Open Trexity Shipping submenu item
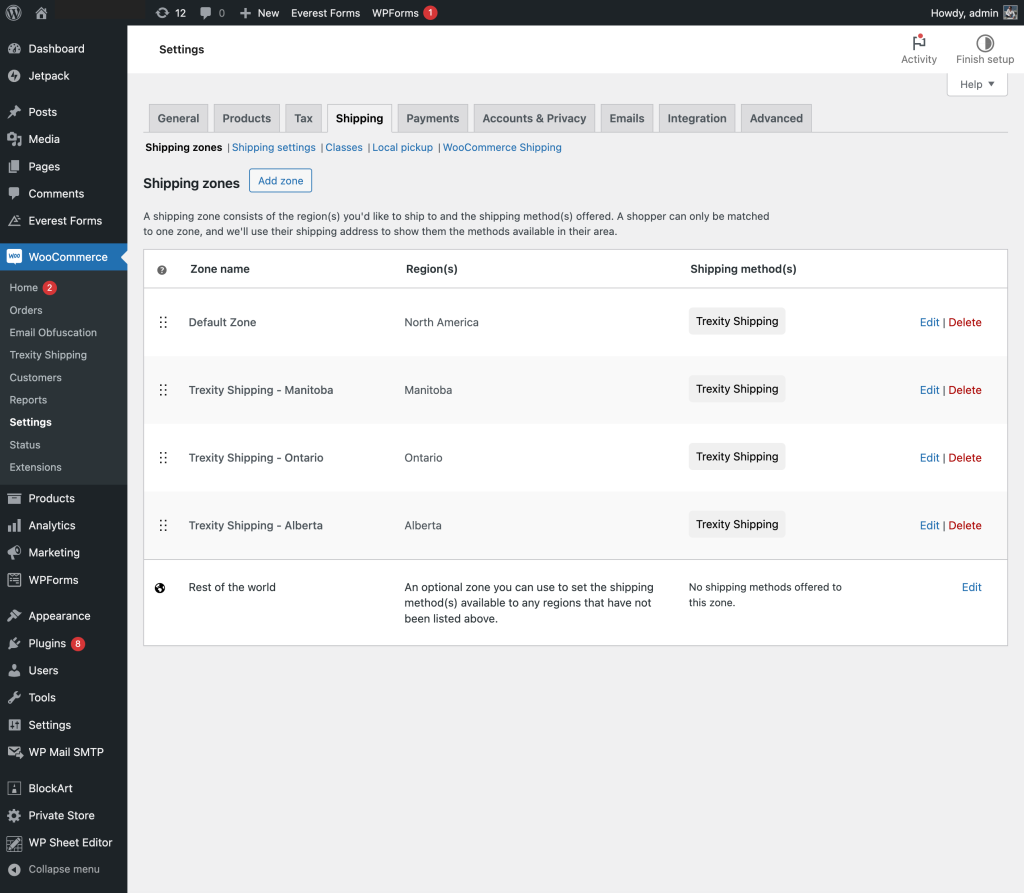Viewport: 1024px width, 893px height. pos(48,355)
